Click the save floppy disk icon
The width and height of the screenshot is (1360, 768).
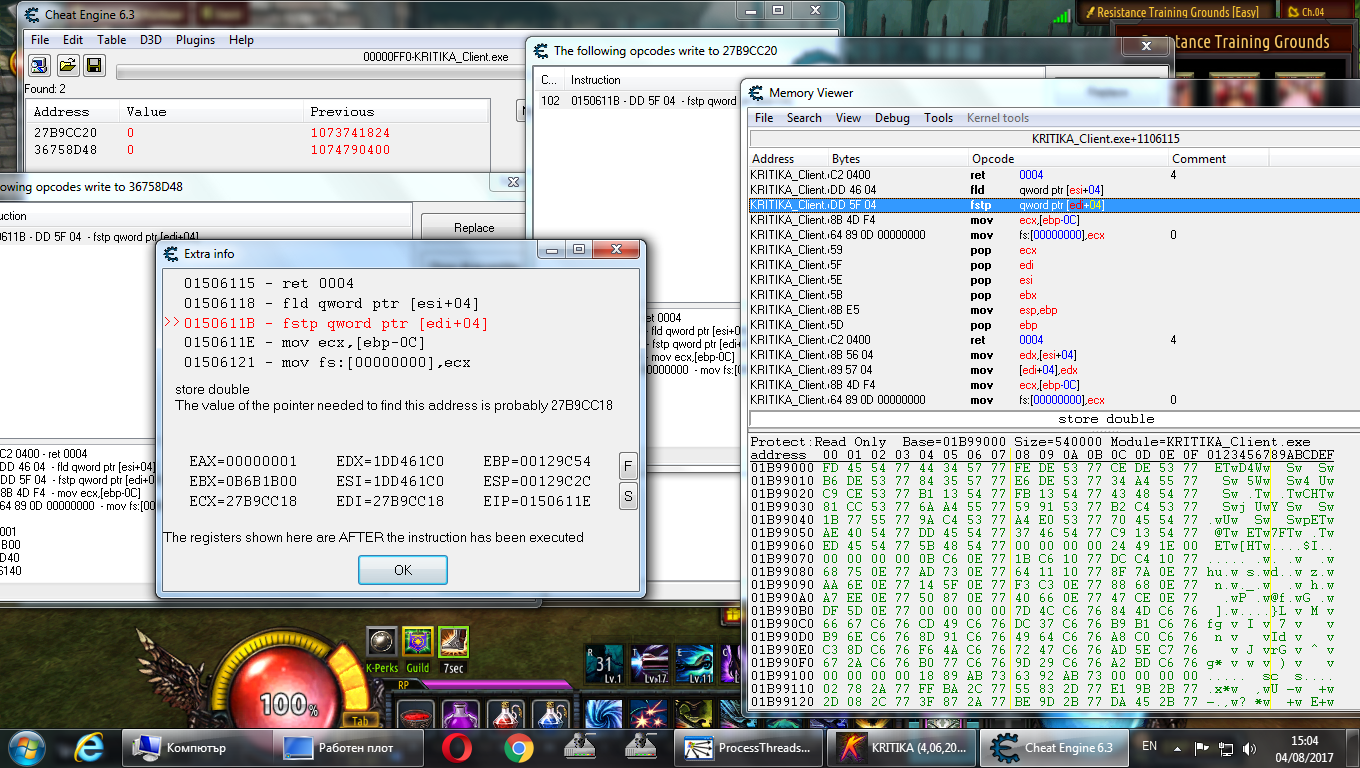click(94, 66)
